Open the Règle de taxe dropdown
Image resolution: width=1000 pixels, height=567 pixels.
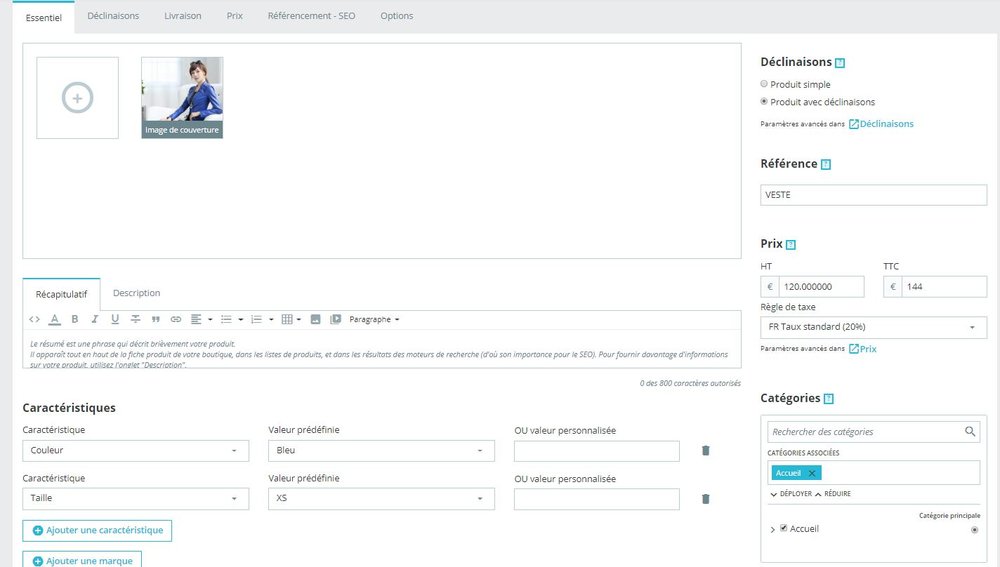pos(873,327)
